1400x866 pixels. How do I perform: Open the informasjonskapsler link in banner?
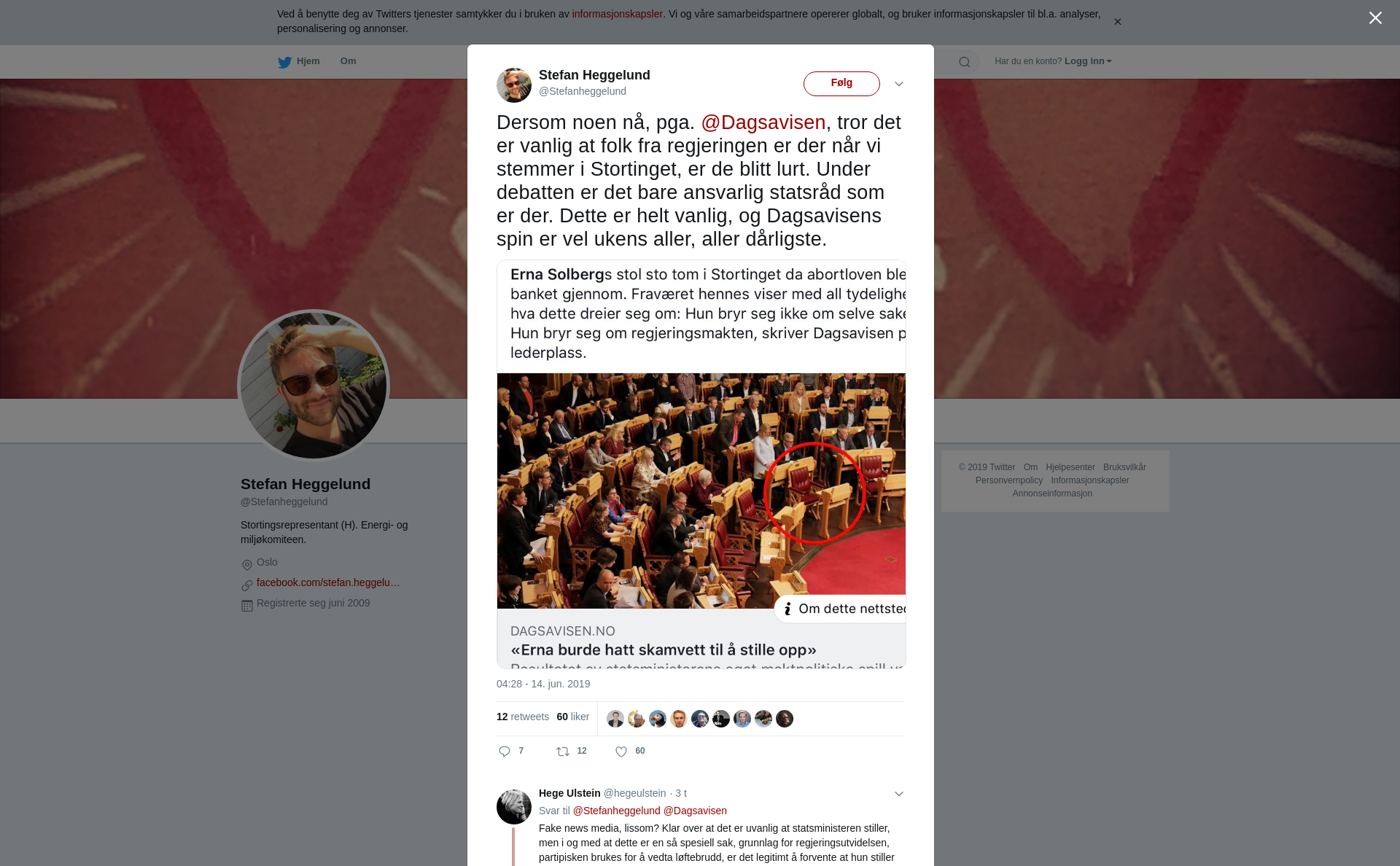pos(617,14)
